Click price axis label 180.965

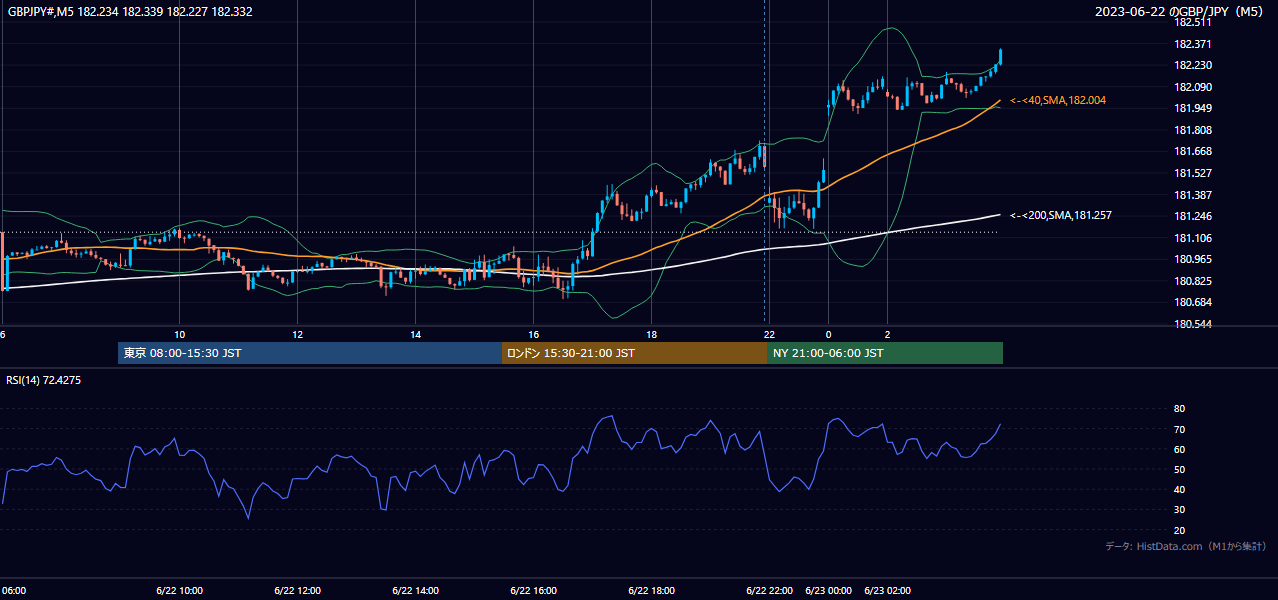pos(1192,259)
